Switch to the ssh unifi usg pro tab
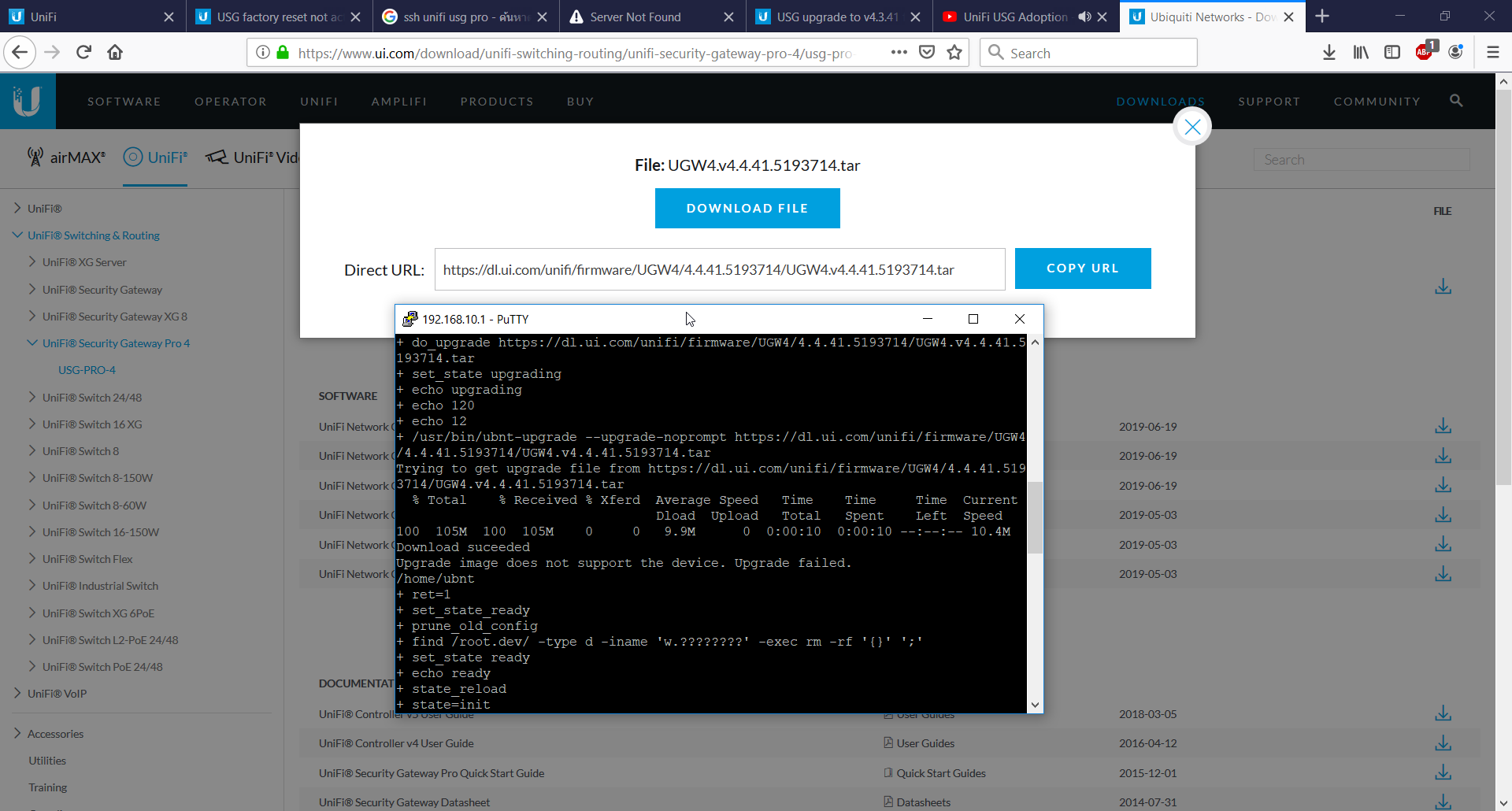1512x811 pixels. pos(465,17)
